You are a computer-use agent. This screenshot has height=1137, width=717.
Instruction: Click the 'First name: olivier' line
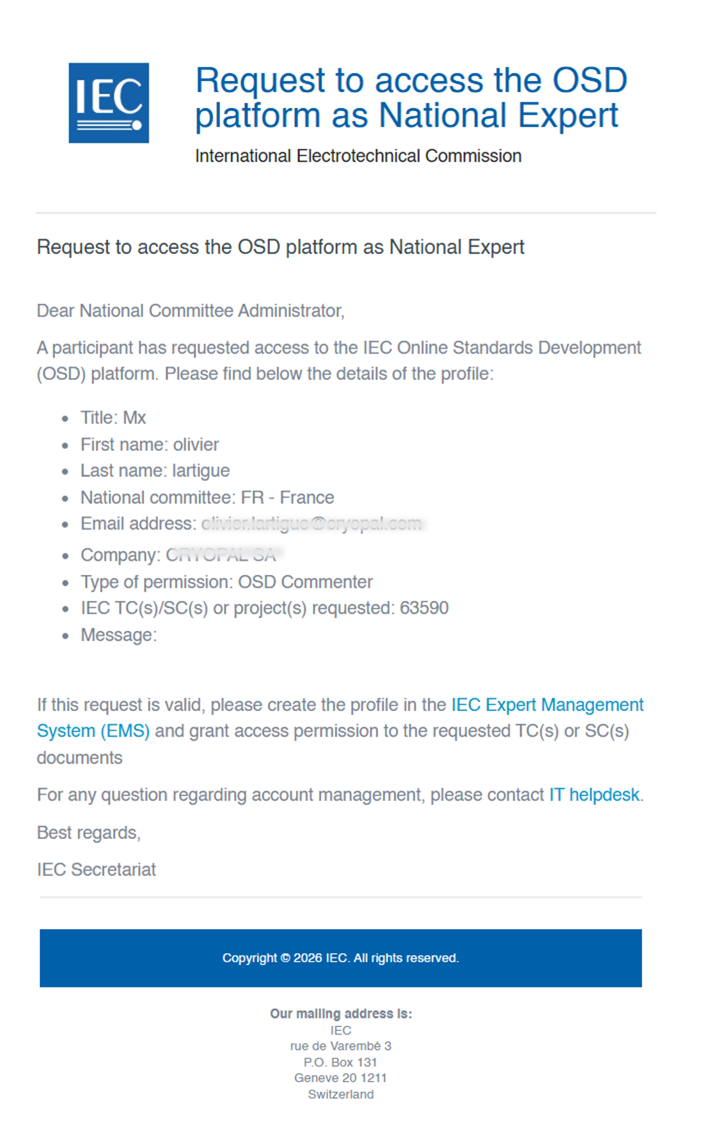(149, 445)
